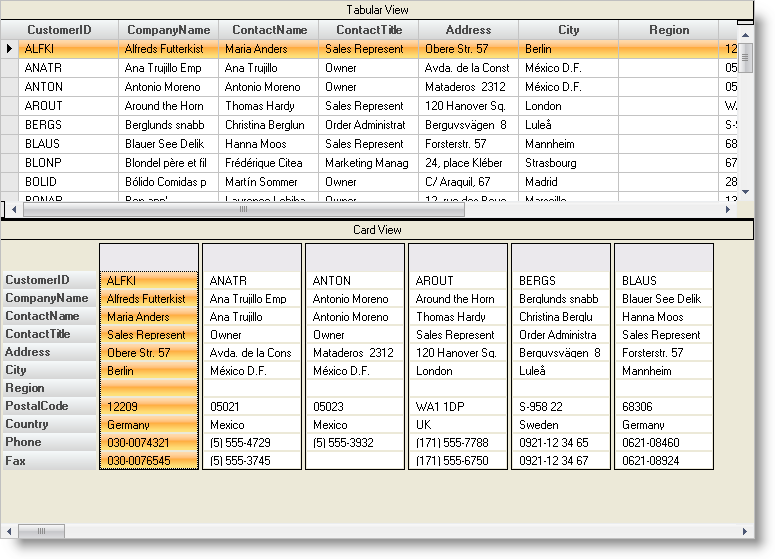Select the BLAUS card header
This screenshot has height=559, width=775.
point(664,258)
